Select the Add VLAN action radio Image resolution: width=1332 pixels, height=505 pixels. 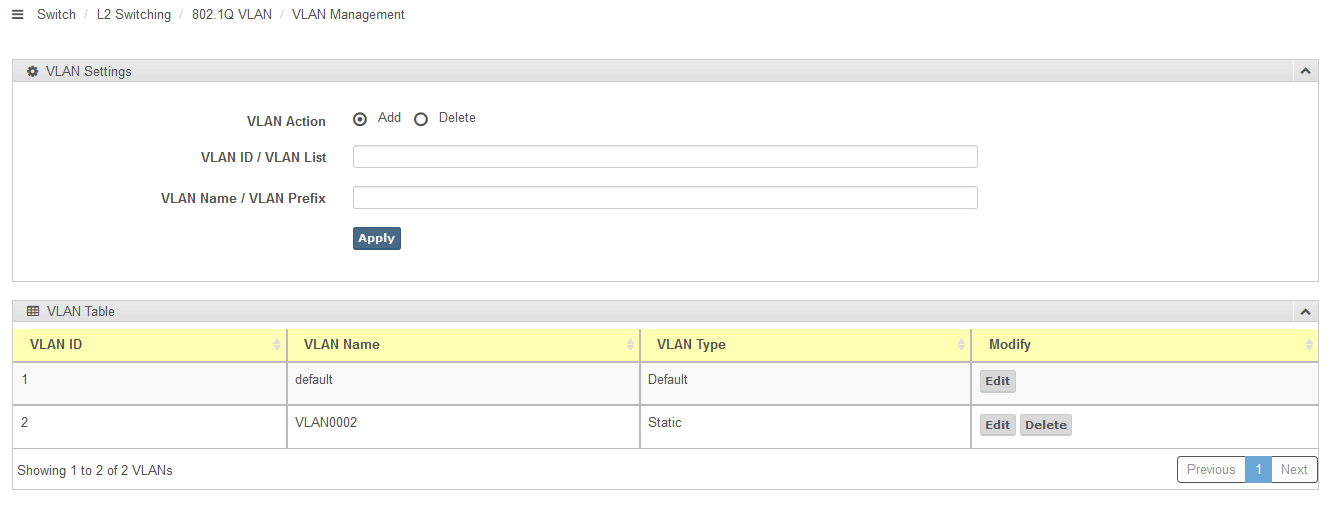[360, 119]
